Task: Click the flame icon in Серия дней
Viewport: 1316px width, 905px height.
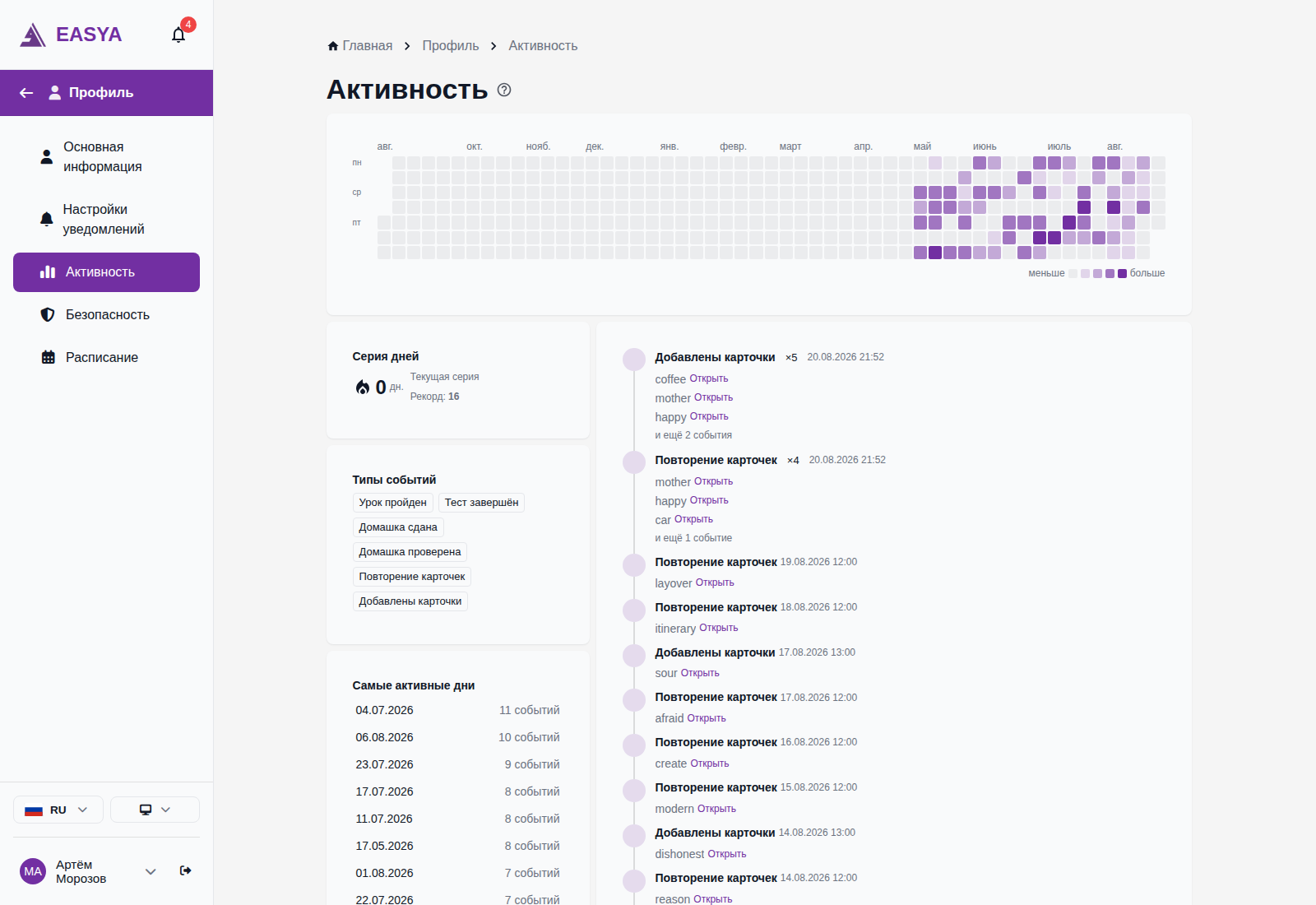Action: point(363,387)
